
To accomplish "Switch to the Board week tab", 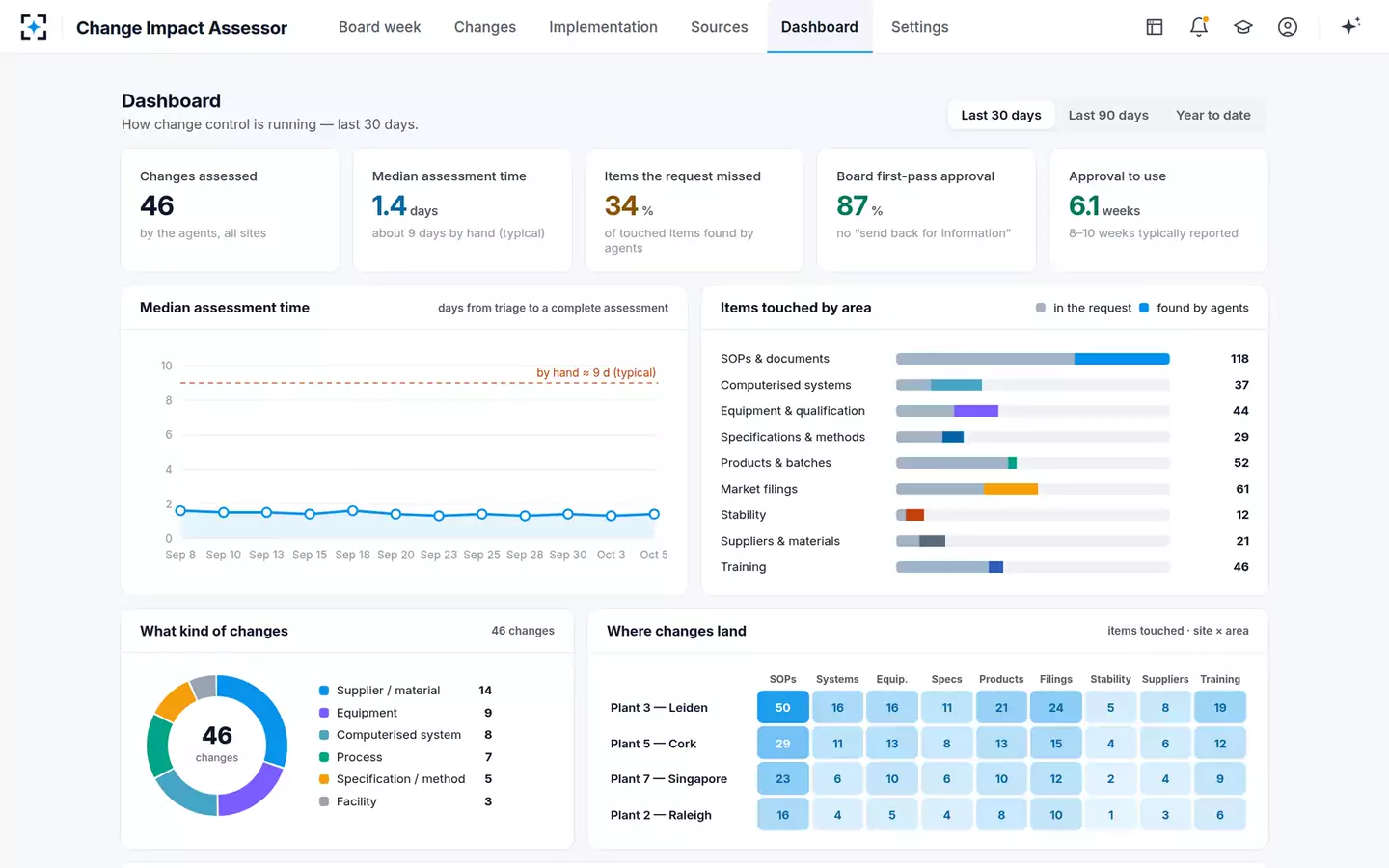I will [379, 27].
